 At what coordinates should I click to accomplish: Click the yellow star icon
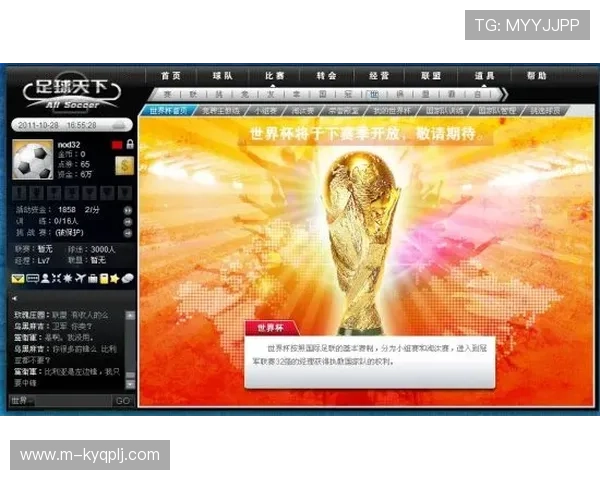(114, 278)
